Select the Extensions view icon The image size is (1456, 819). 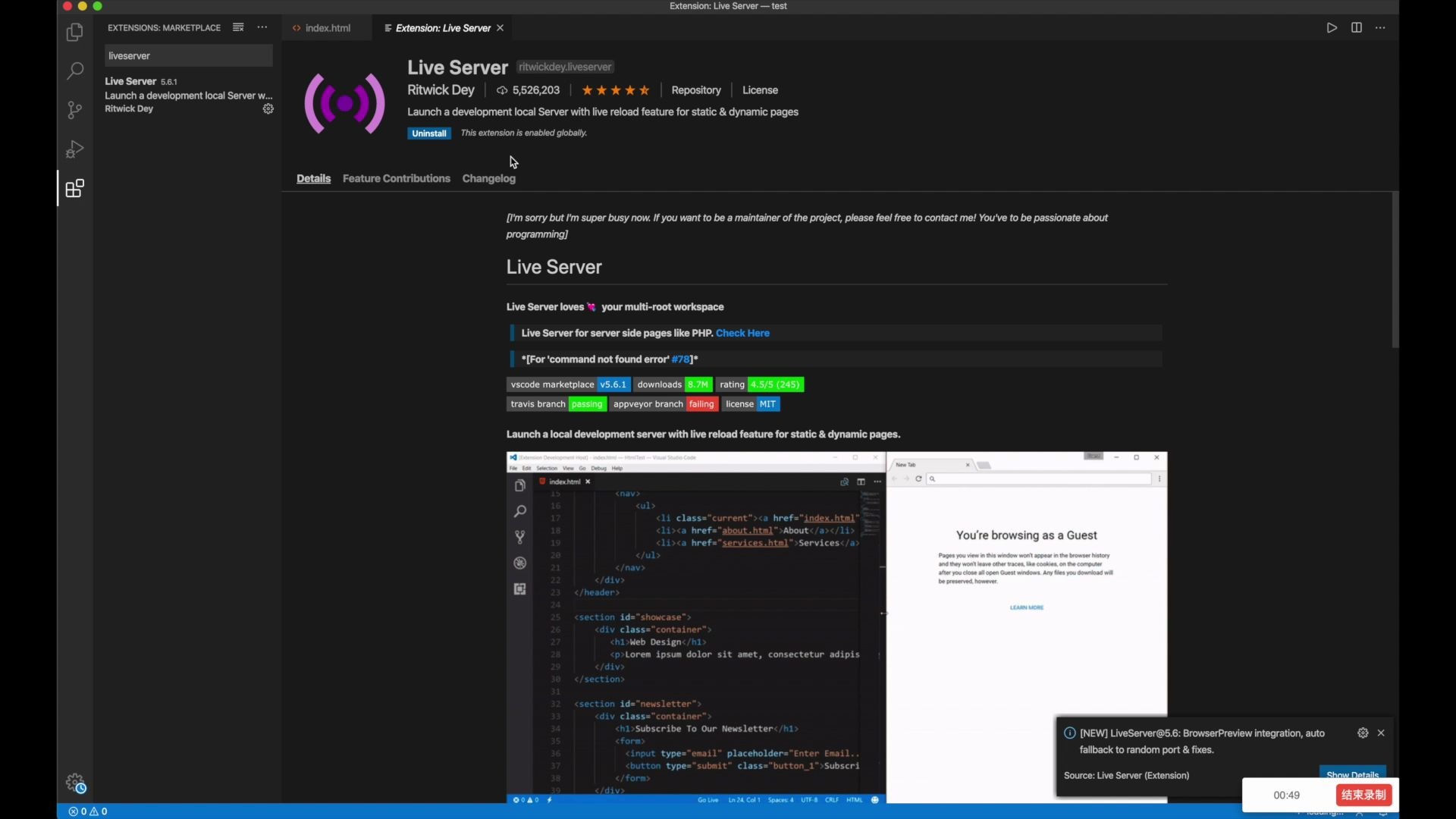(74, 188)
